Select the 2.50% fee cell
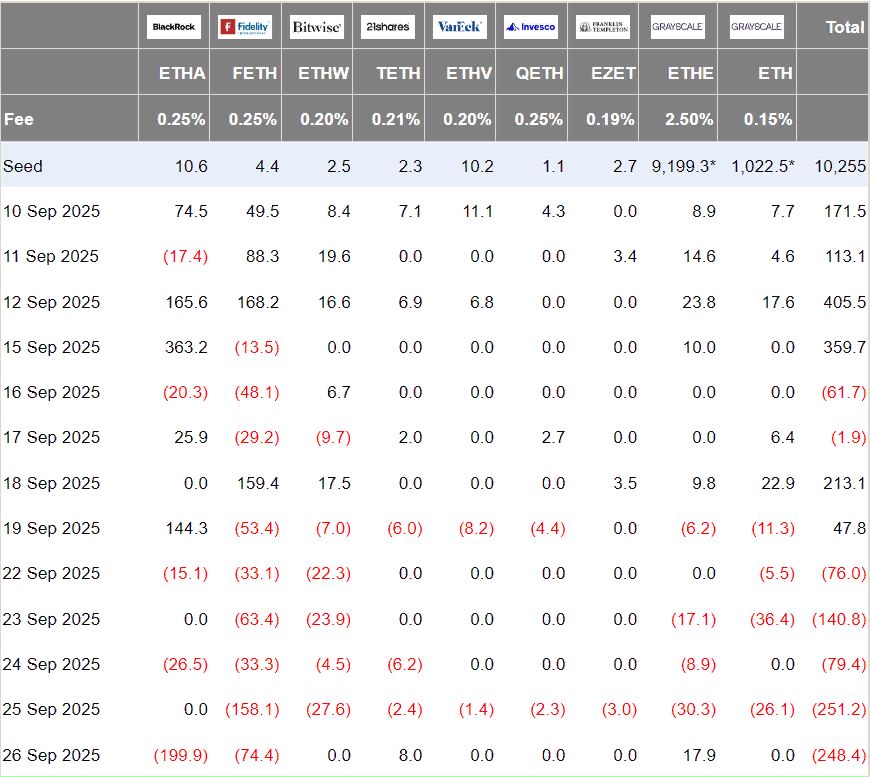870x777 pixels. click(x=690, y=119)
